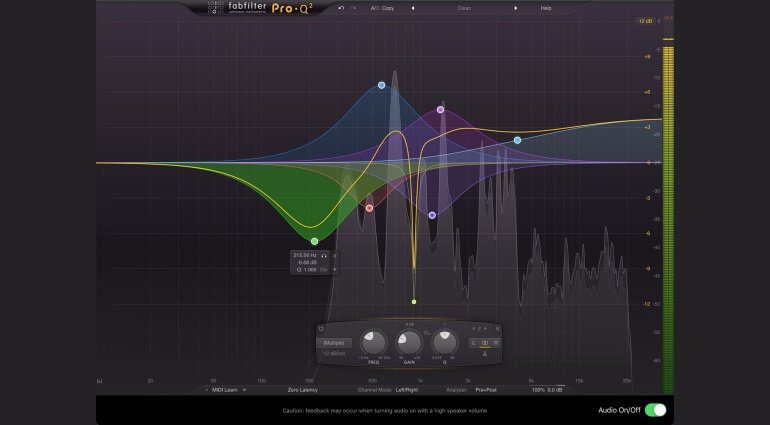
Task: Click the Q 1.000 value readout
Action: pyautogui.click(x=307, y=269)
